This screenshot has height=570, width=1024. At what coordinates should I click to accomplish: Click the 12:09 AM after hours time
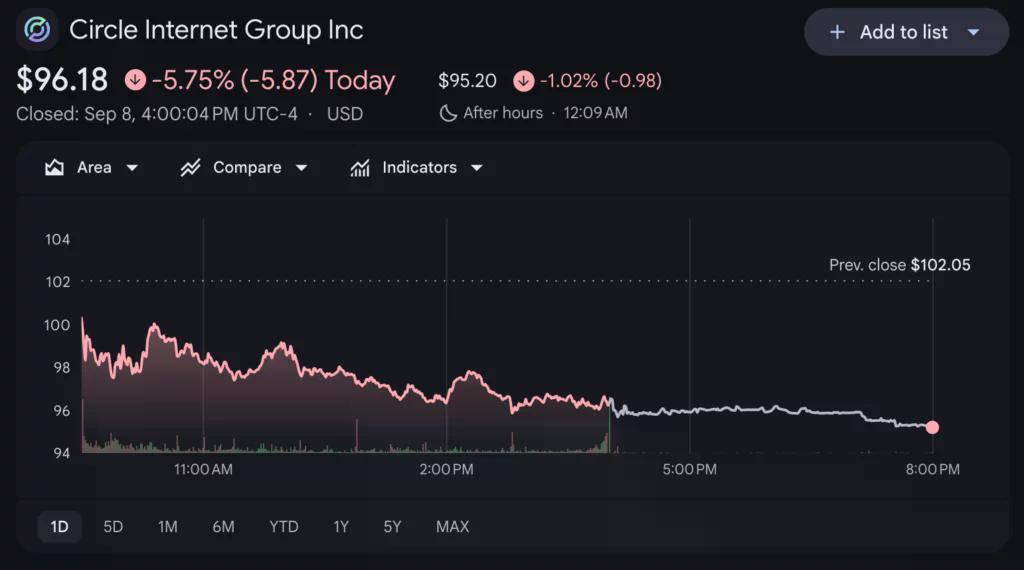[595, 113]
